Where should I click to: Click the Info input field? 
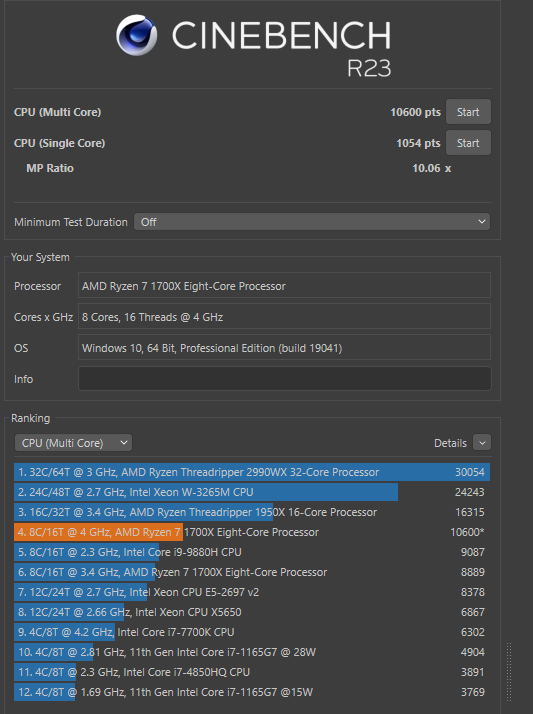284,379
